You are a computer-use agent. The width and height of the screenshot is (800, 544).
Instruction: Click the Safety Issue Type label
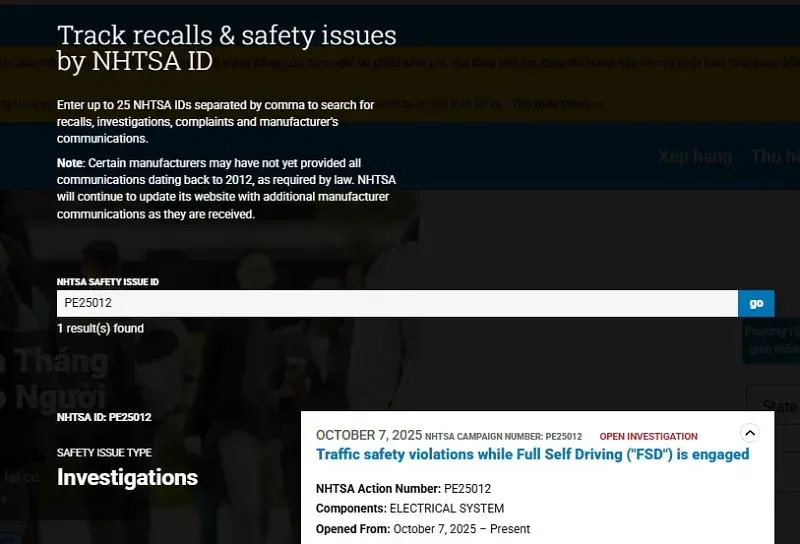click(x=104, y=453)
